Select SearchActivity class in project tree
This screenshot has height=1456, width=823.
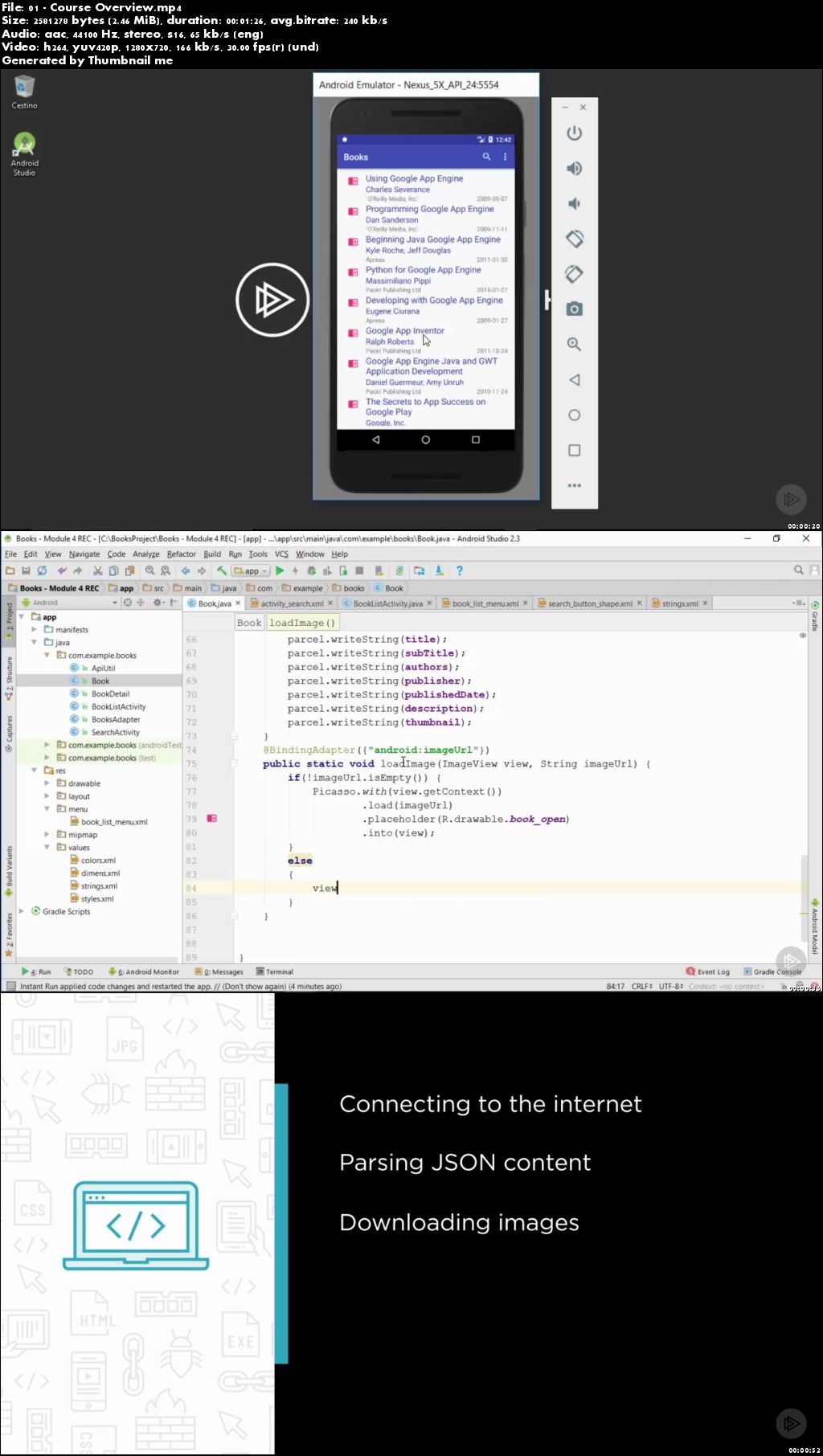(115, 732)
